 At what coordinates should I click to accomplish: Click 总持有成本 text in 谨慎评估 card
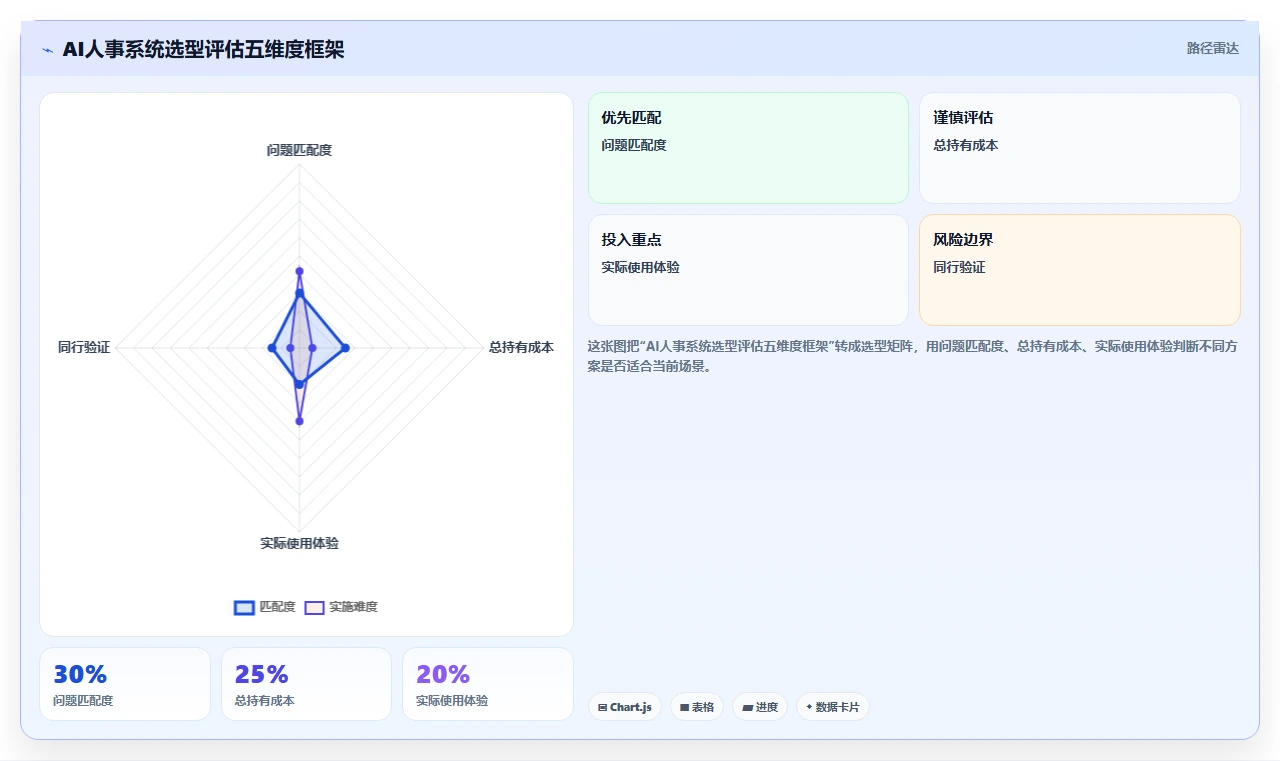(x=966, y=145)
